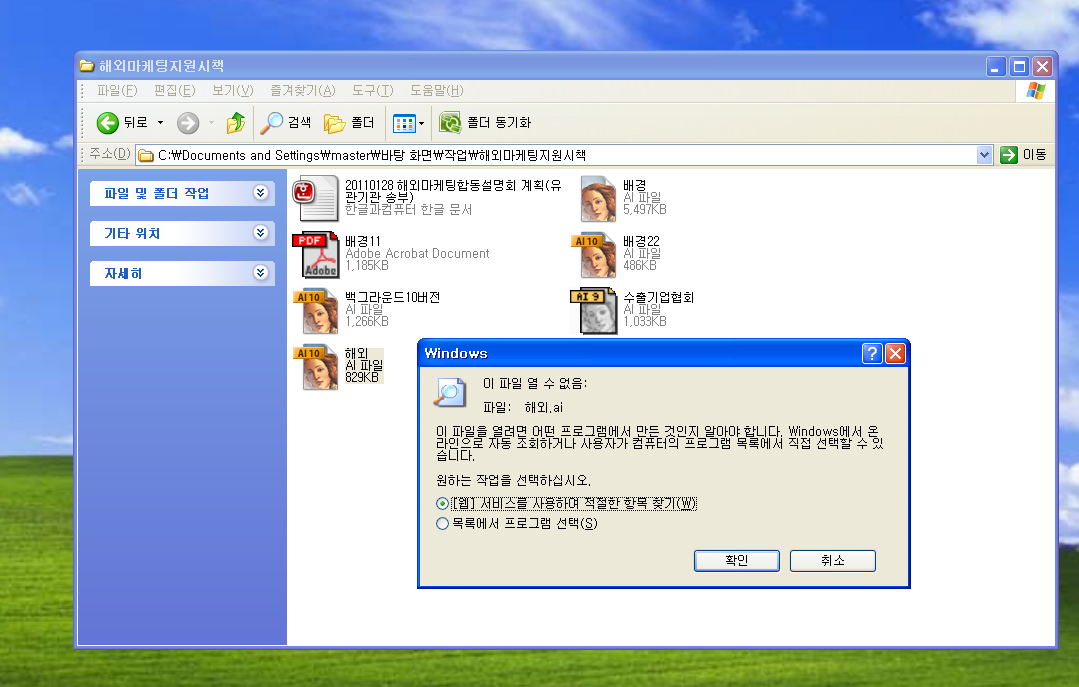Click the Up folder icon in toolbar
This screenshot has height=687, width=1079.
point(236,123)
